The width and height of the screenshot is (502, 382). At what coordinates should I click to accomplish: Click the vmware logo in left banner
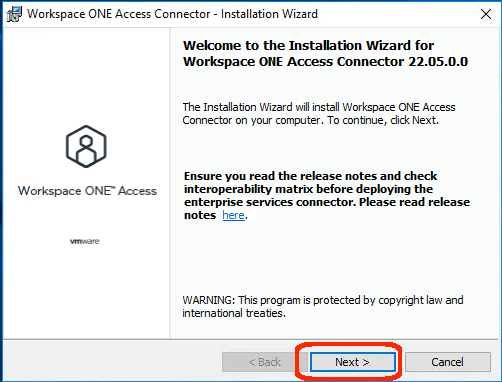pyautogui.click(x=85, y=241)
